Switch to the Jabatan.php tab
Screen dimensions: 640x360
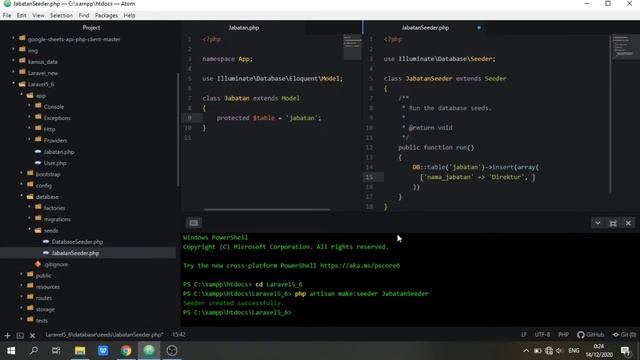click(x=244, y=28)
